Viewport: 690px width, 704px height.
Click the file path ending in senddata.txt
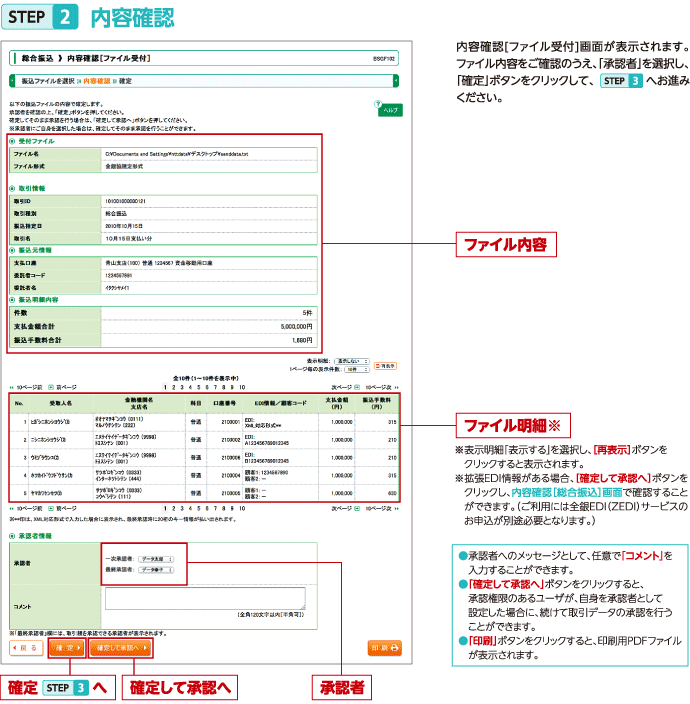tap(176, 154)
